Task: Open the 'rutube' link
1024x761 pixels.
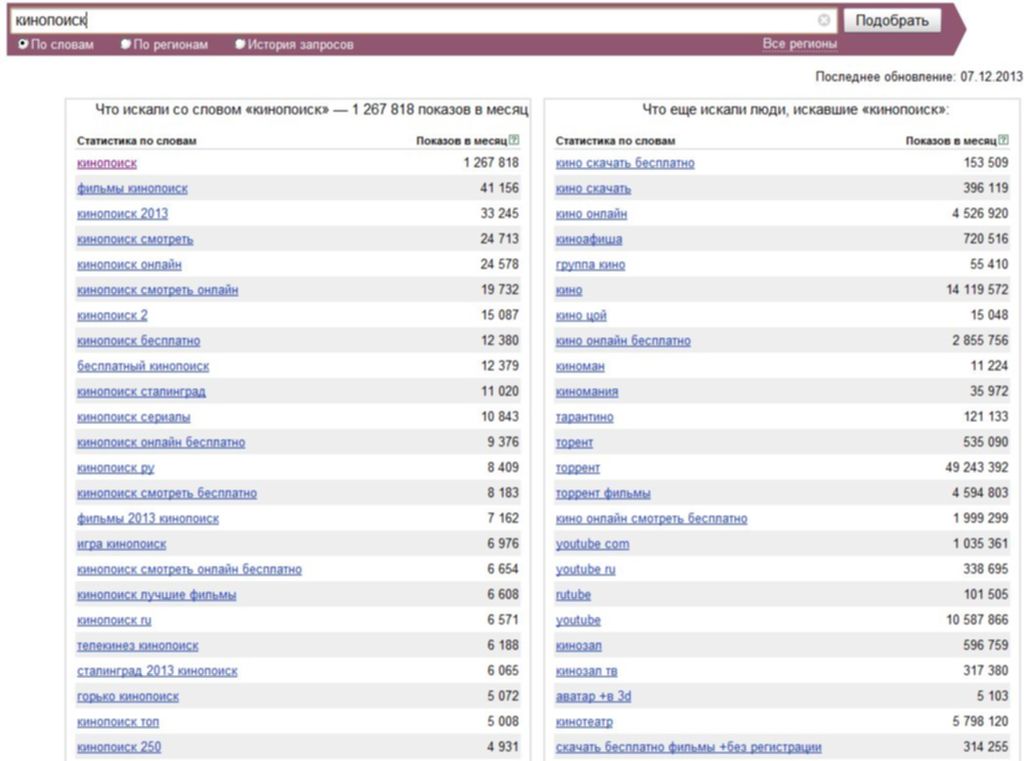Action: coord(573,595)
